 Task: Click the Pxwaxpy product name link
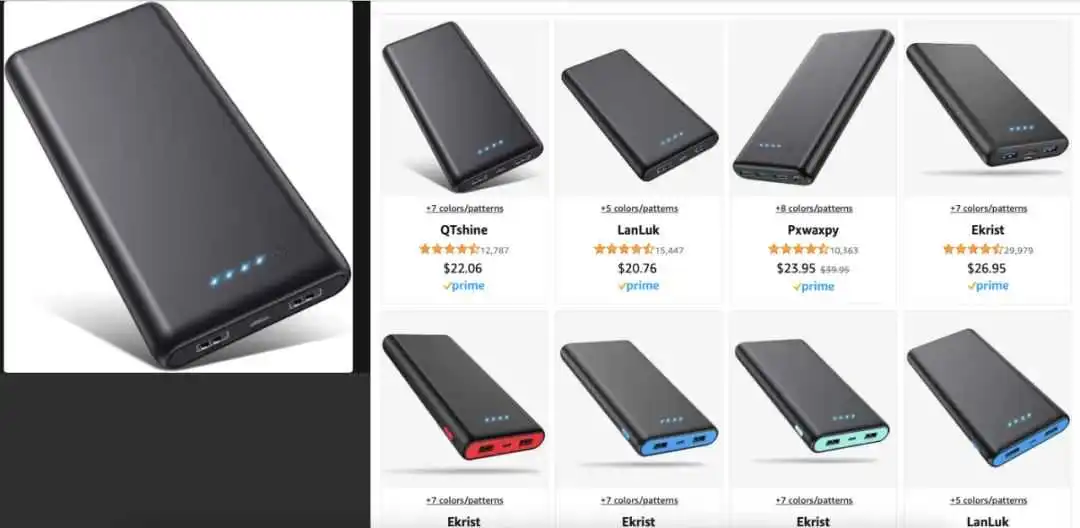click(813, 230)
